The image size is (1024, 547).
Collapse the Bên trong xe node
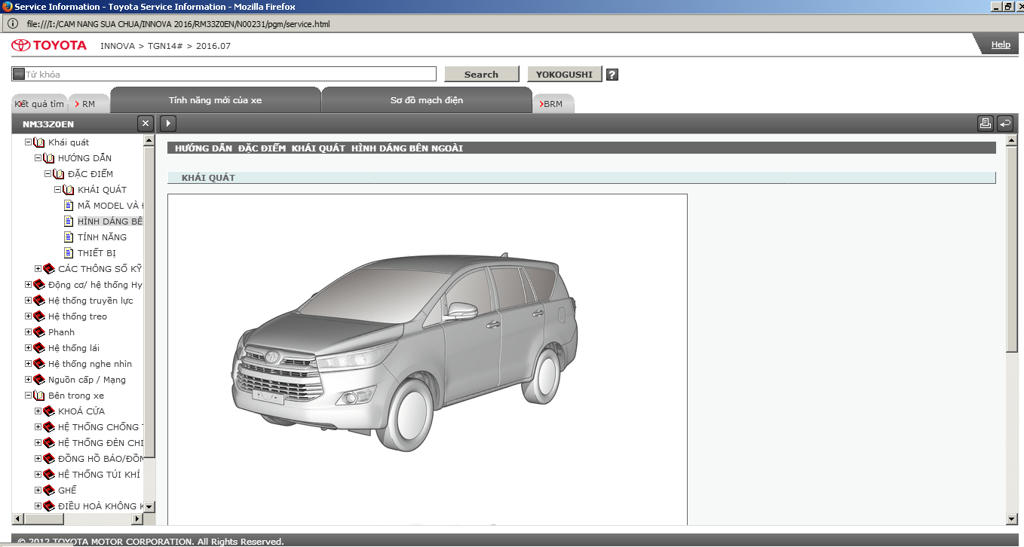pyautogui.click(x=28, y=396)
